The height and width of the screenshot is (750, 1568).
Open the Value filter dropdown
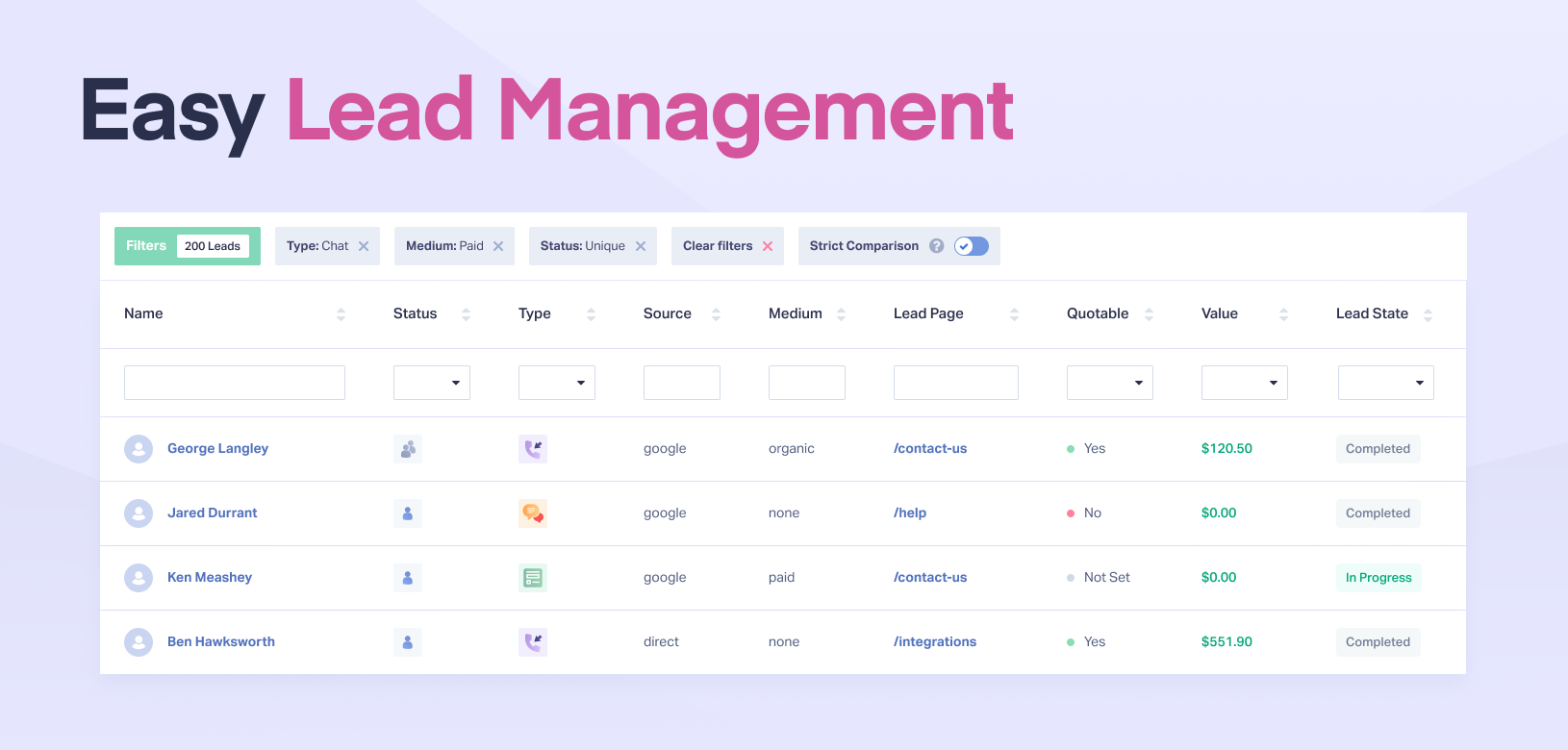coord(1245,383)
